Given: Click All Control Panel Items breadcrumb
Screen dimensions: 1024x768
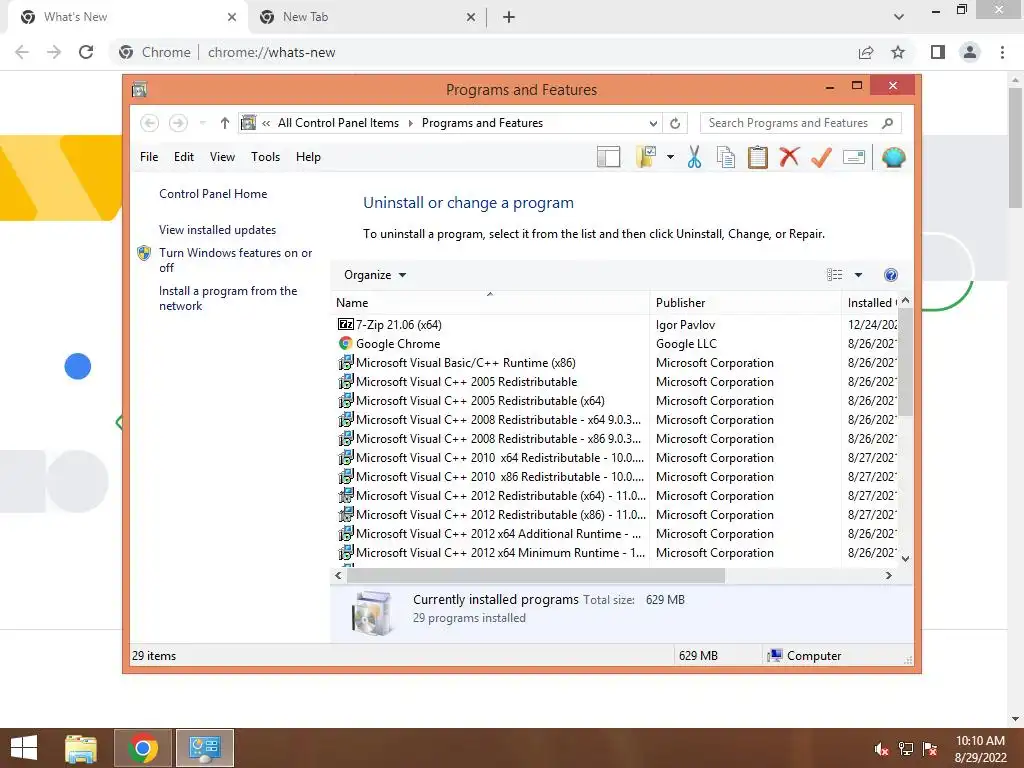Looking at the screenshot, I should (338, 123).
